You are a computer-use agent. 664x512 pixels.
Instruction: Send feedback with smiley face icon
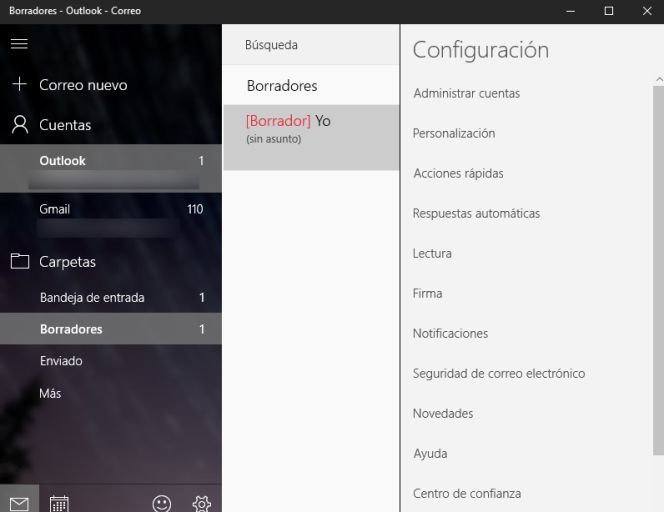click(x=161, y=504)
